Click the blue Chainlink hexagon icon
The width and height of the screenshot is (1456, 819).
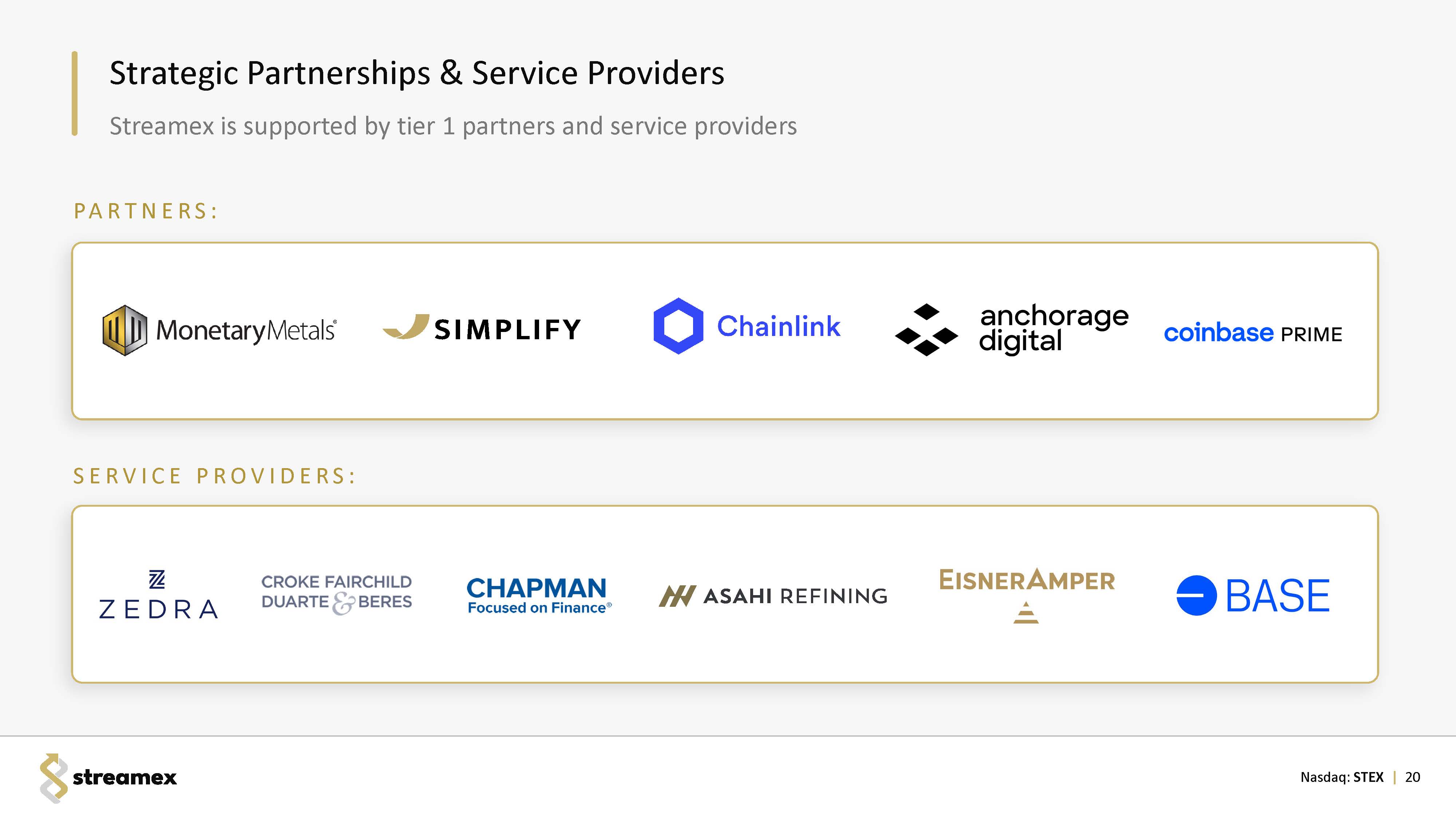click(x=678, y=326)
